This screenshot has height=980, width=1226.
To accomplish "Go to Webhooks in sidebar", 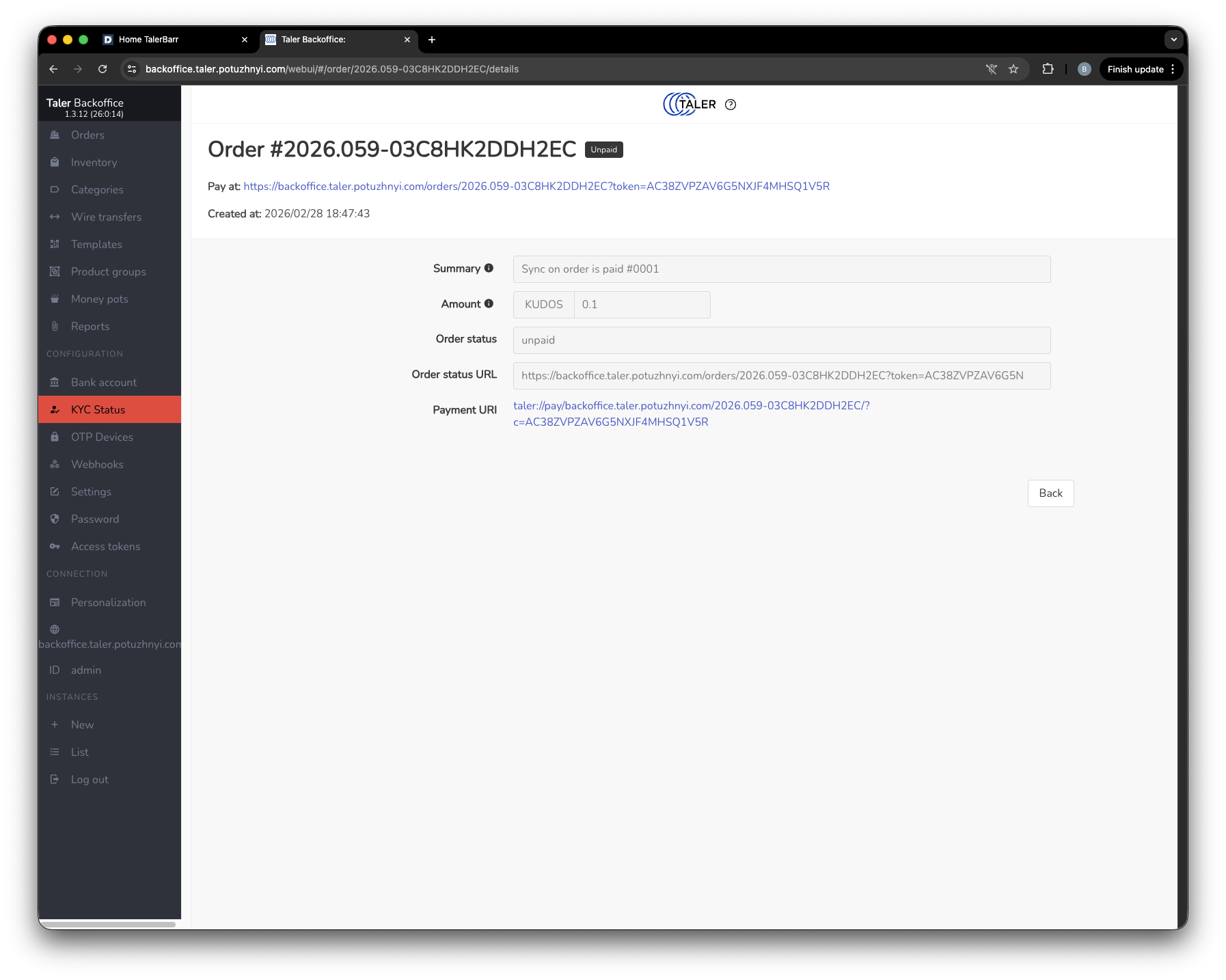I will point(97,465).
